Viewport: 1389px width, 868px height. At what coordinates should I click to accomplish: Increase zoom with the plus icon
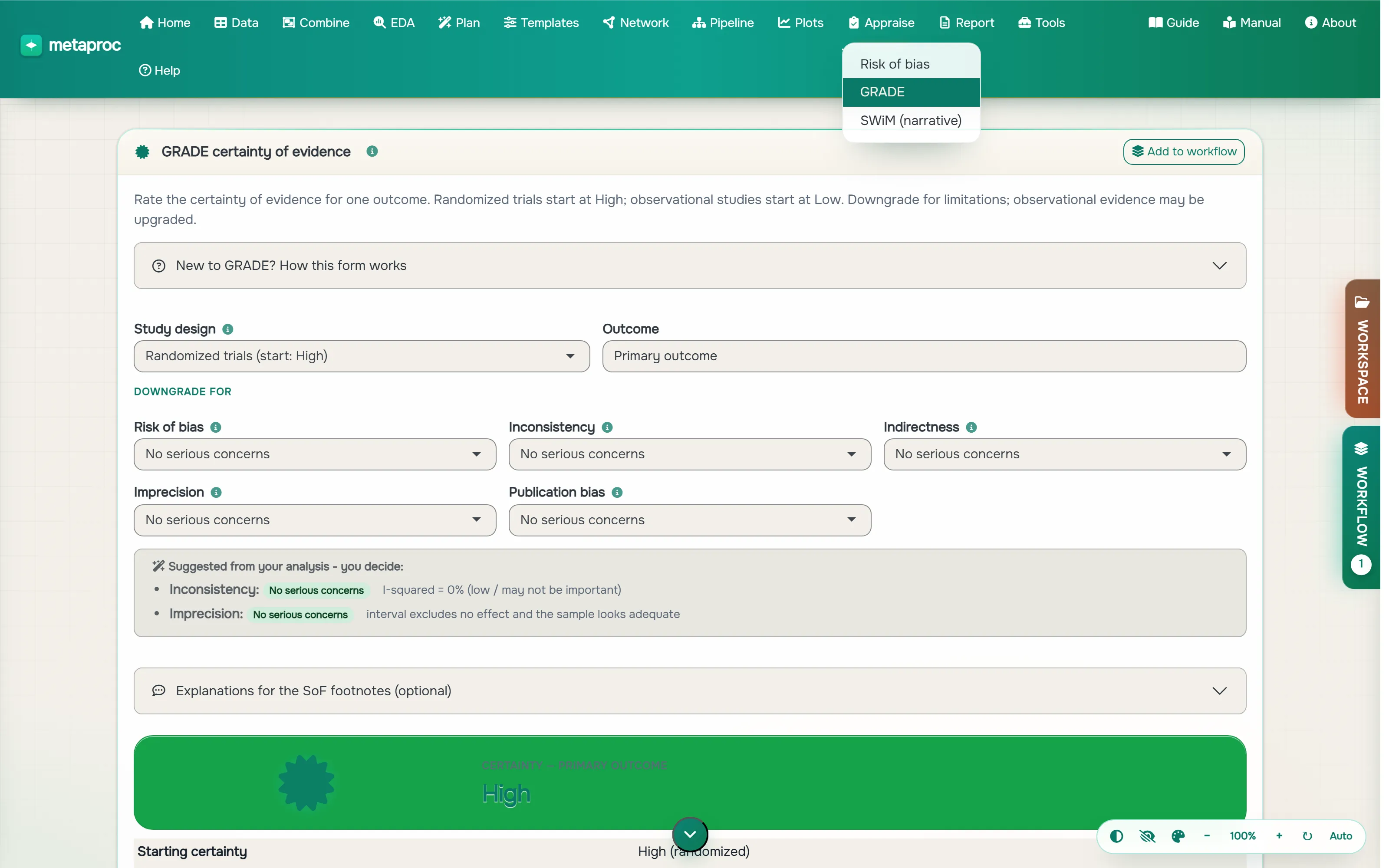click(1279, 836)
